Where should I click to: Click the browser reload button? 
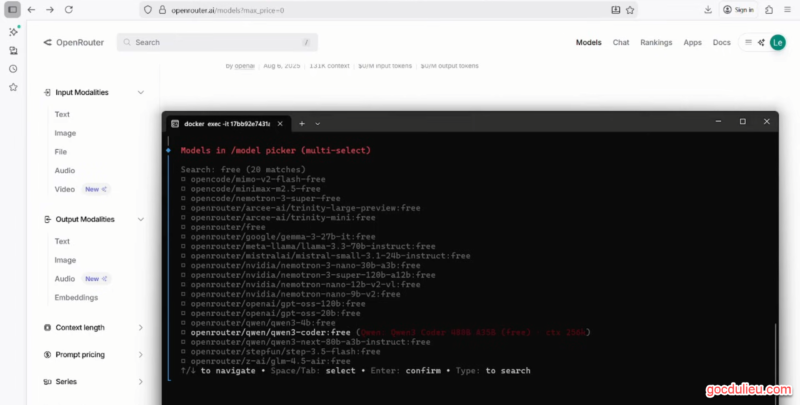point(68,9)
